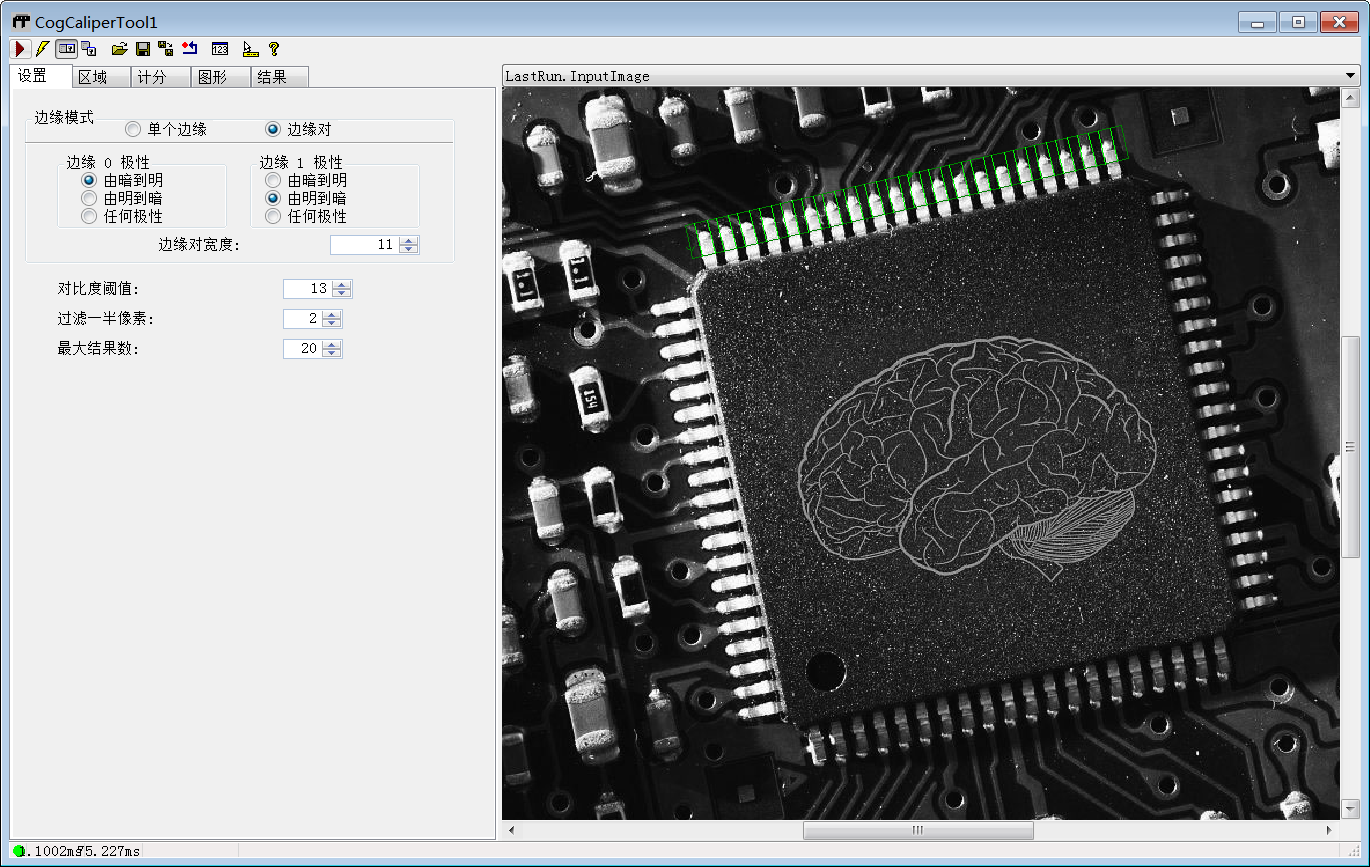The image size is (1370, 867).
Task: Decrease the 最大结果数 value
Action: click(x=333, y=353)
